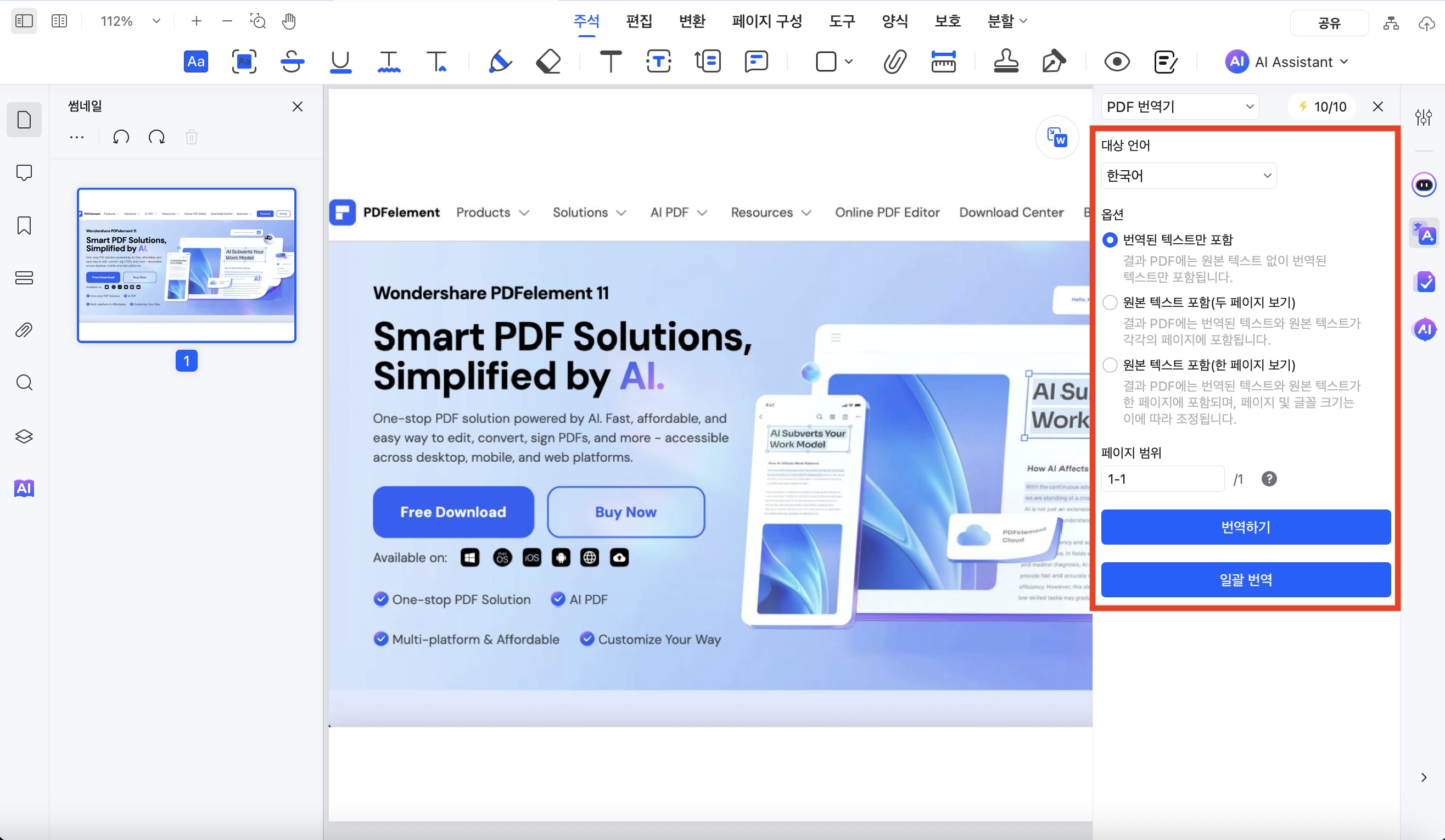
Task: Rotate page counterclockwise in thumbnail panel
Action: (121, 138)
